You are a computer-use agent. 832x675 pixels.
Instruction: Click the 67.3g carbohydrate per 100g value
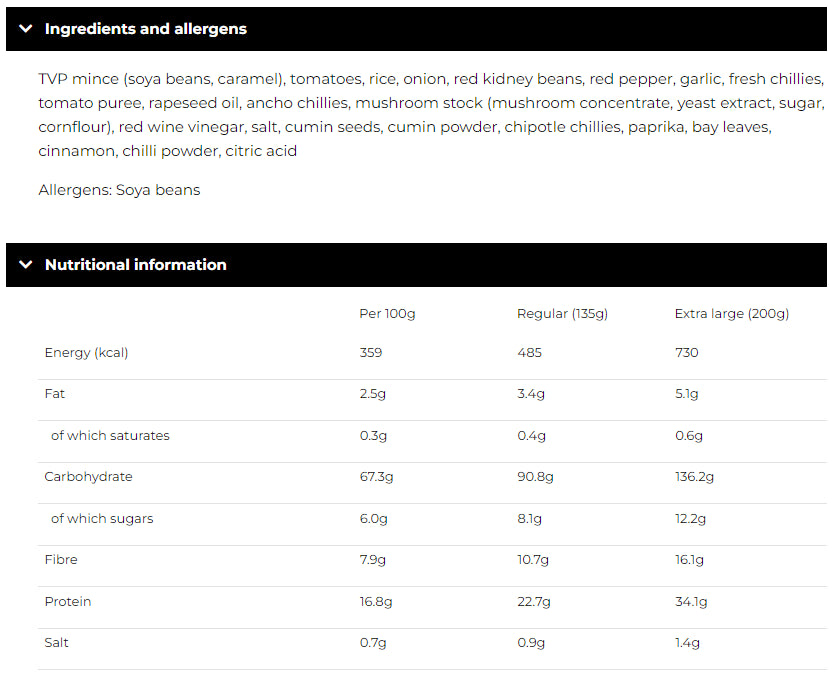376,477
